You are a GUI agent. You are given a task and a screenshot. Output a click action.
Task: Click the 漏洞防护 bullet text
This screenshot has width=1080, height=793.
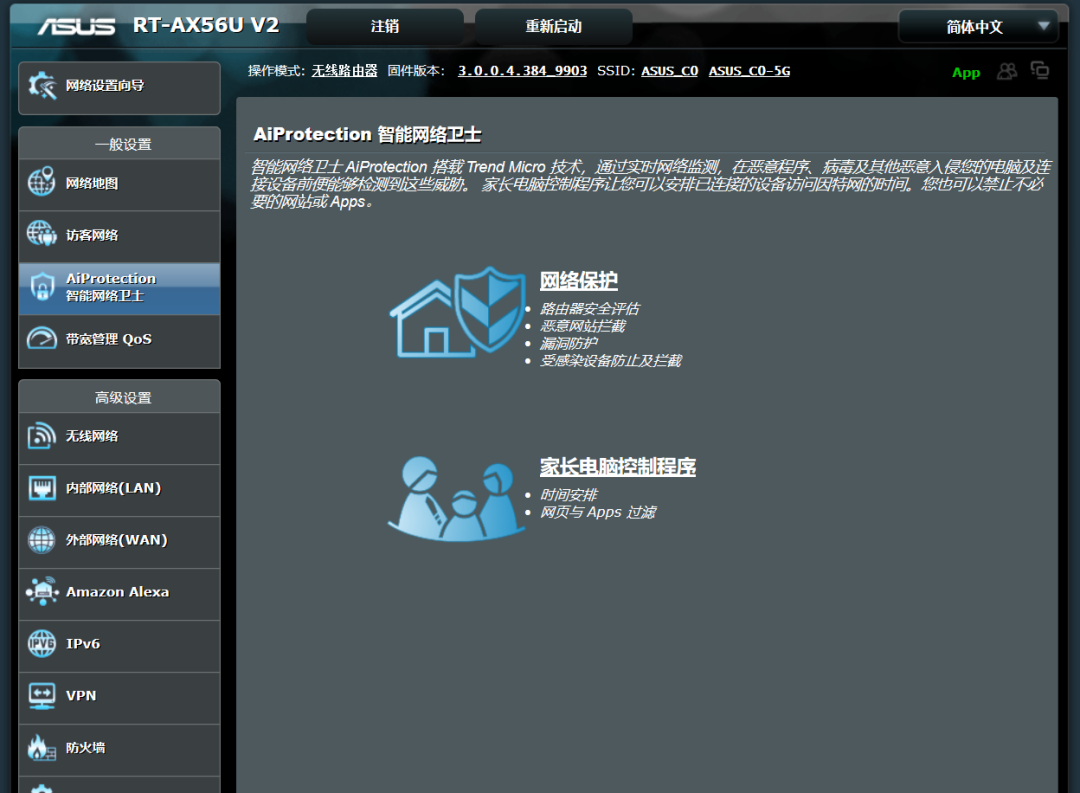pyautogui.click(x=568, y=343)
